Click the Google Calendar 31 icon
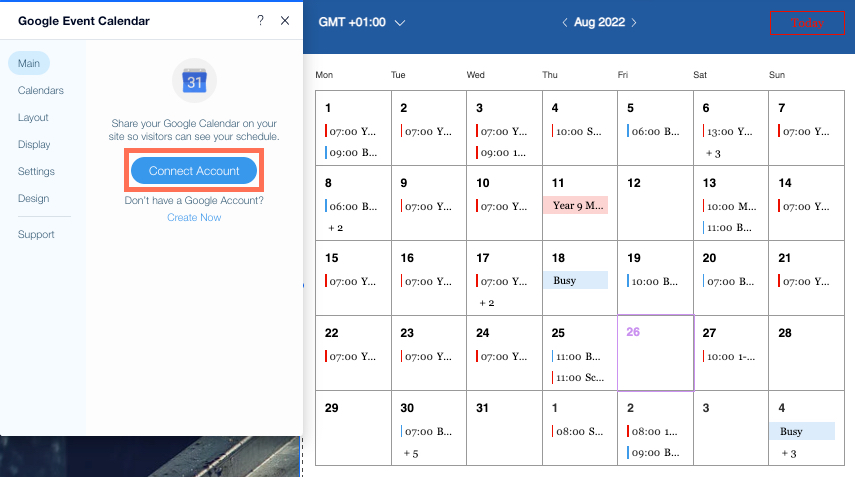855x477 pixels. click(x=195, y=81)
